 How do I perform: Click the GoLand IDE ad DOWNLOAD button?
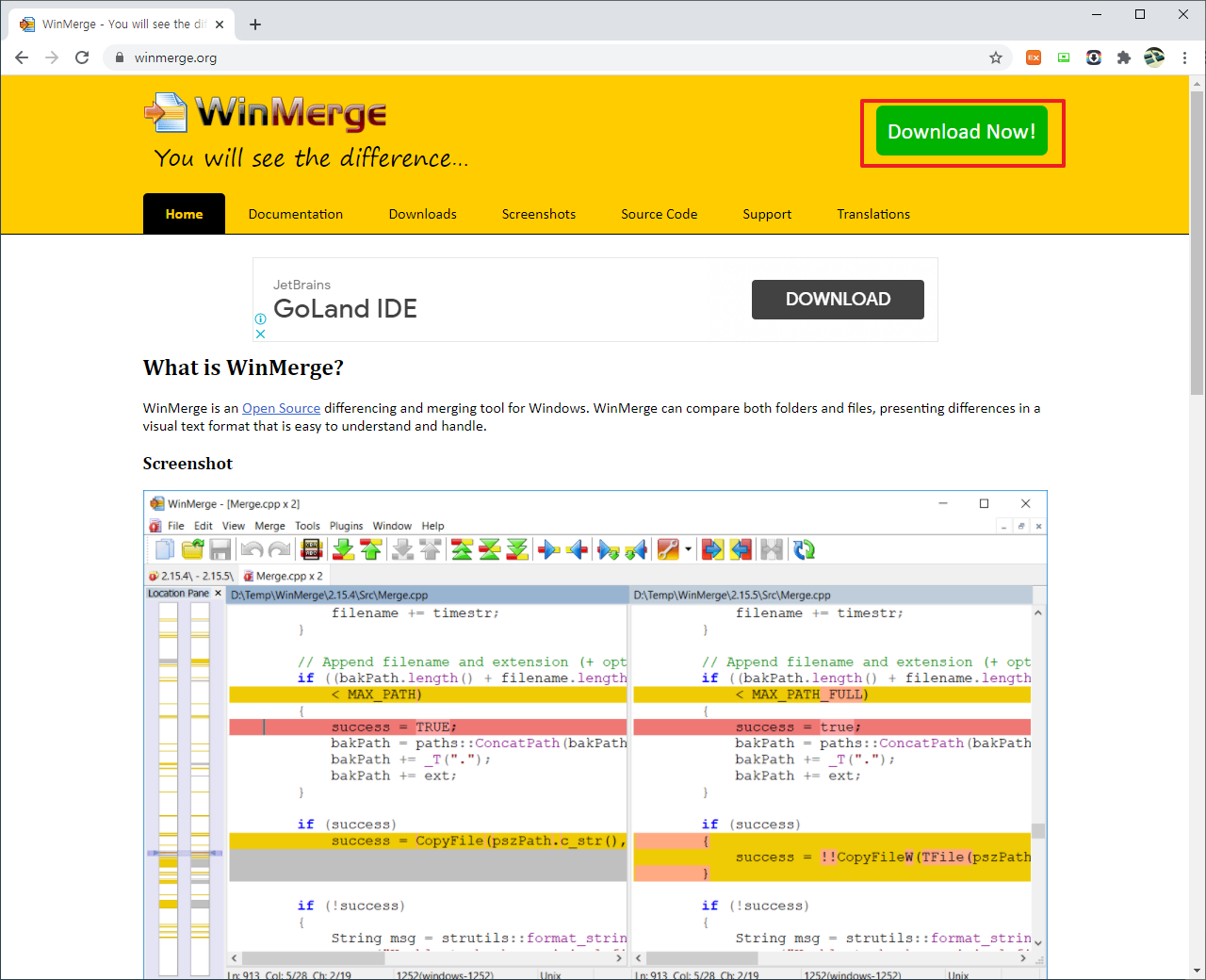click(x=838, y=300)
